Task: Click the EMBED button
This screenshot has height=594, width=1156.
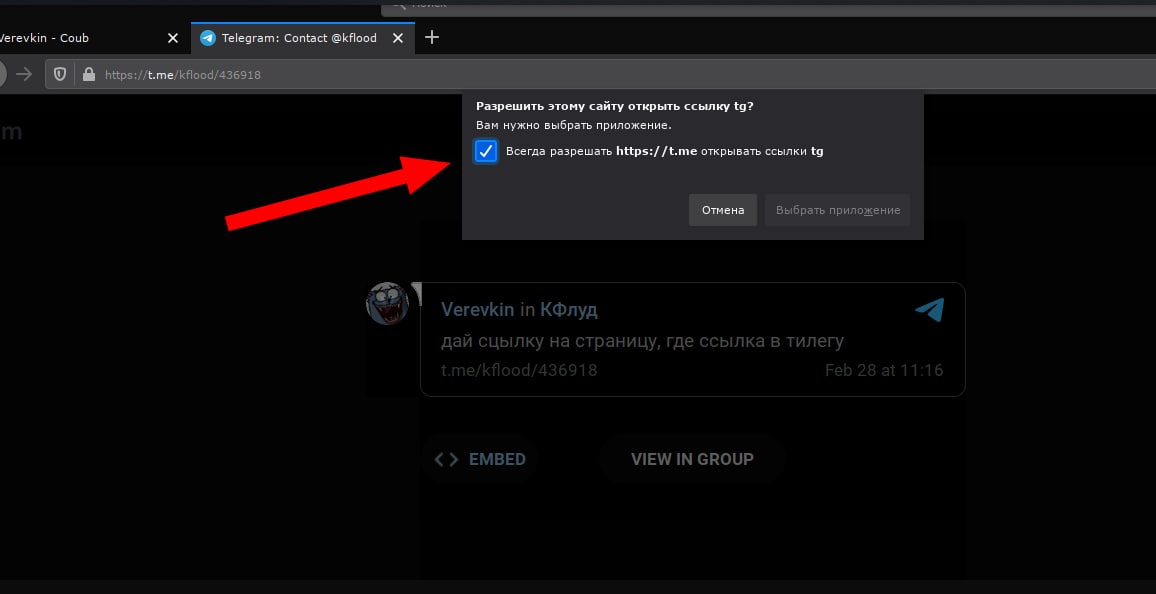Action: click(x=480, y=459)
